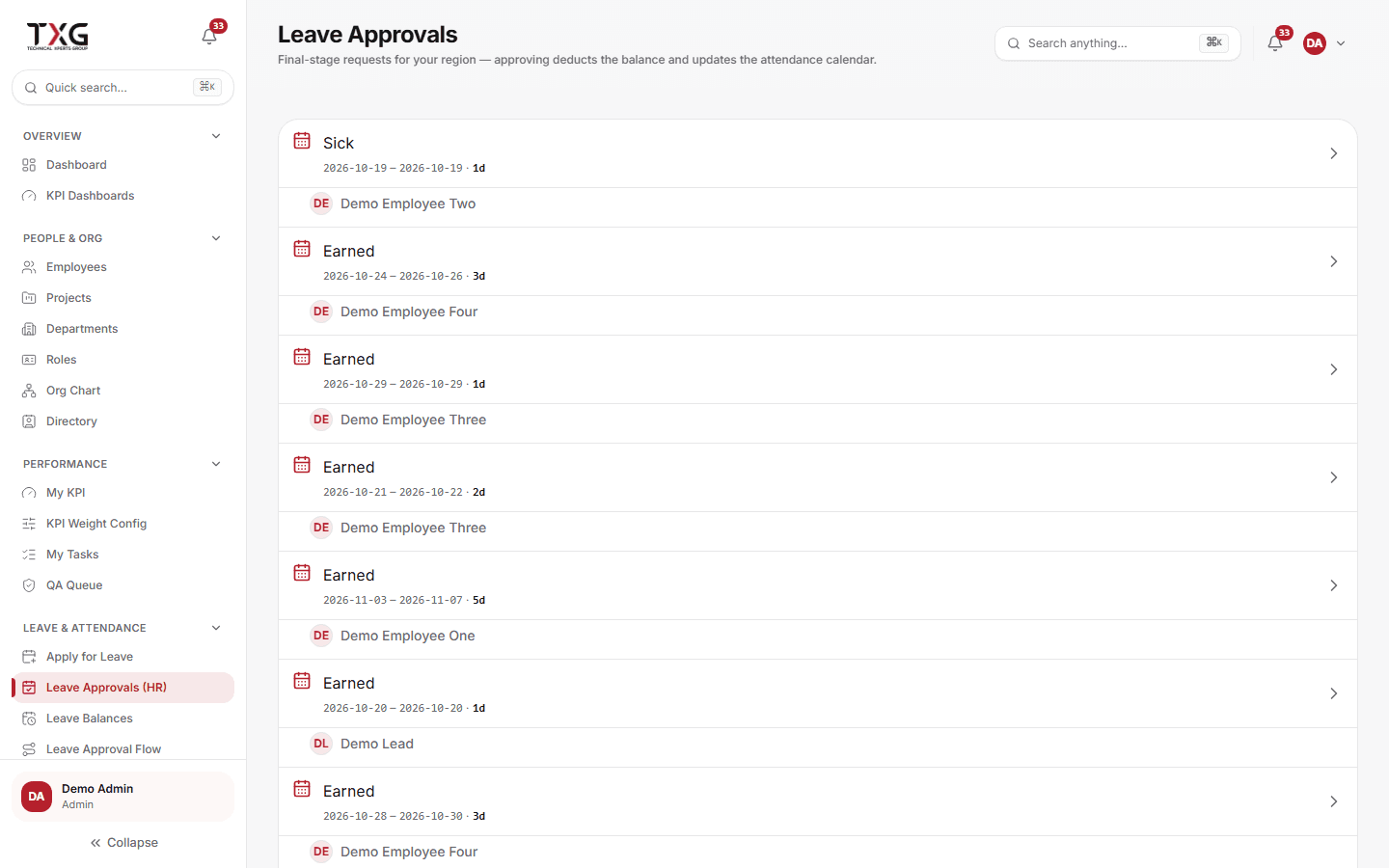Viewport: 1389px width, 868px height.
Task: Click the TXG logo
Action: pos(57,36)
